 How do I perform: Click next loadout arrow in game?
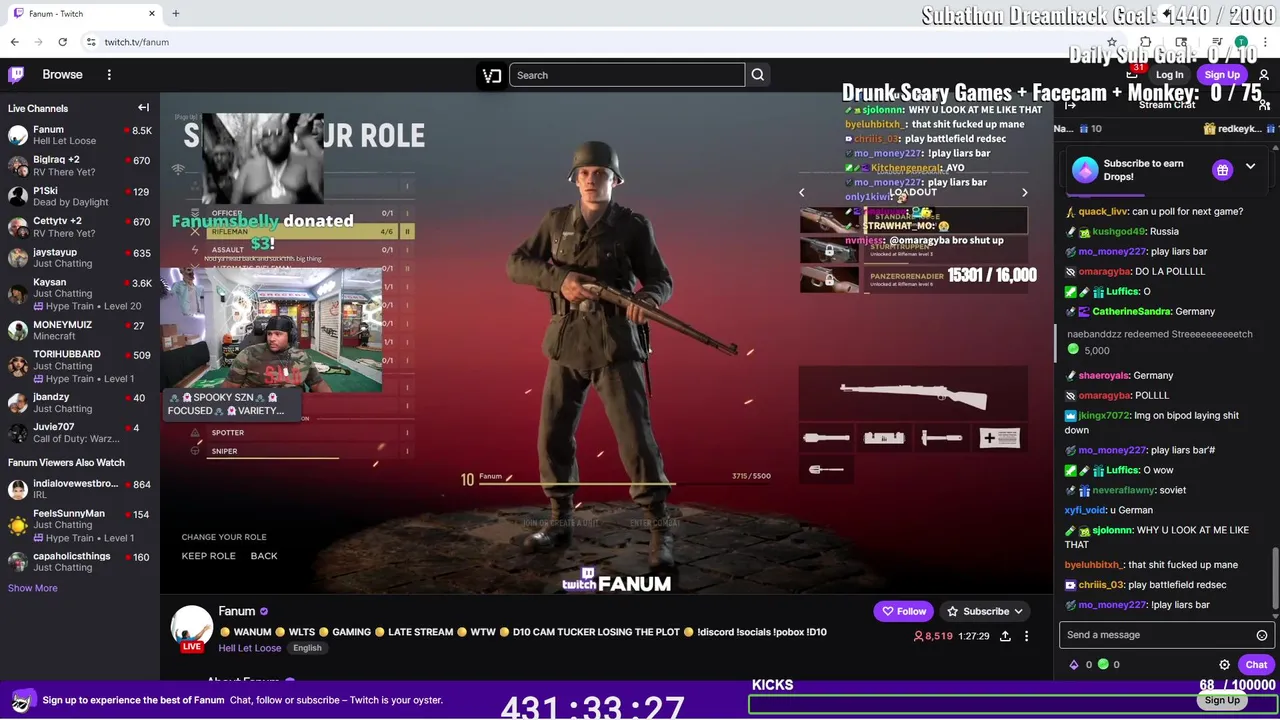[x=1024, y=192]
